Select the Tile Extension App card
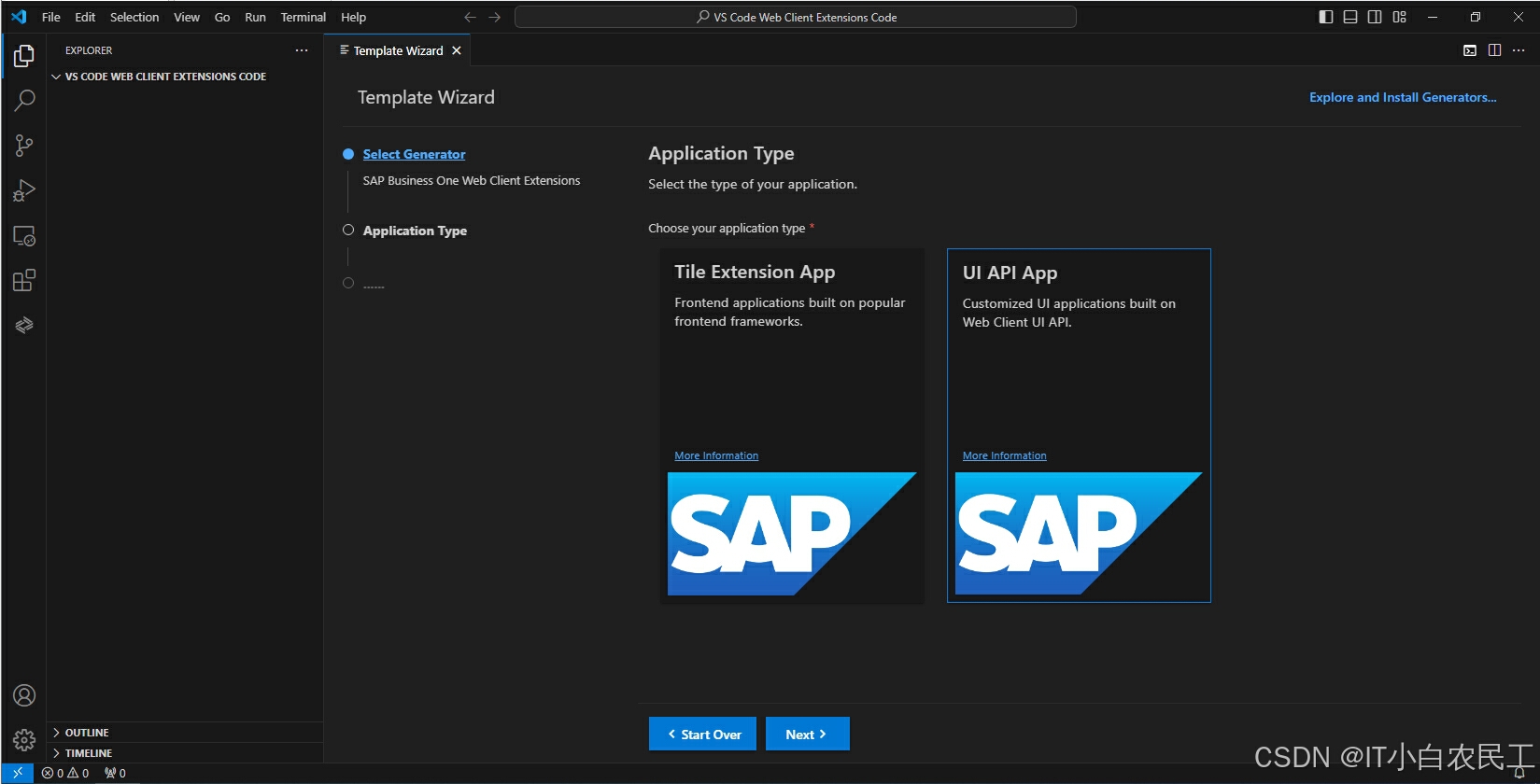Image resolution: width=1540 pixels, height=784 pixels. click(792, 426)
